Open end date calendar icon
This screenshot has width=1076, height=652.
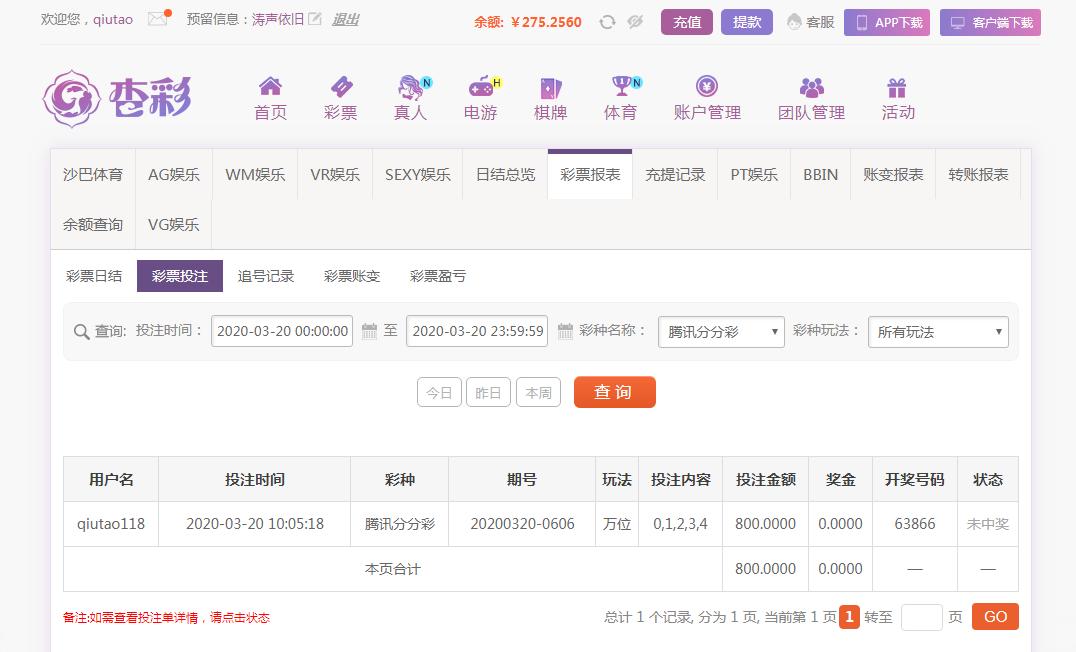tap(565, 331)
